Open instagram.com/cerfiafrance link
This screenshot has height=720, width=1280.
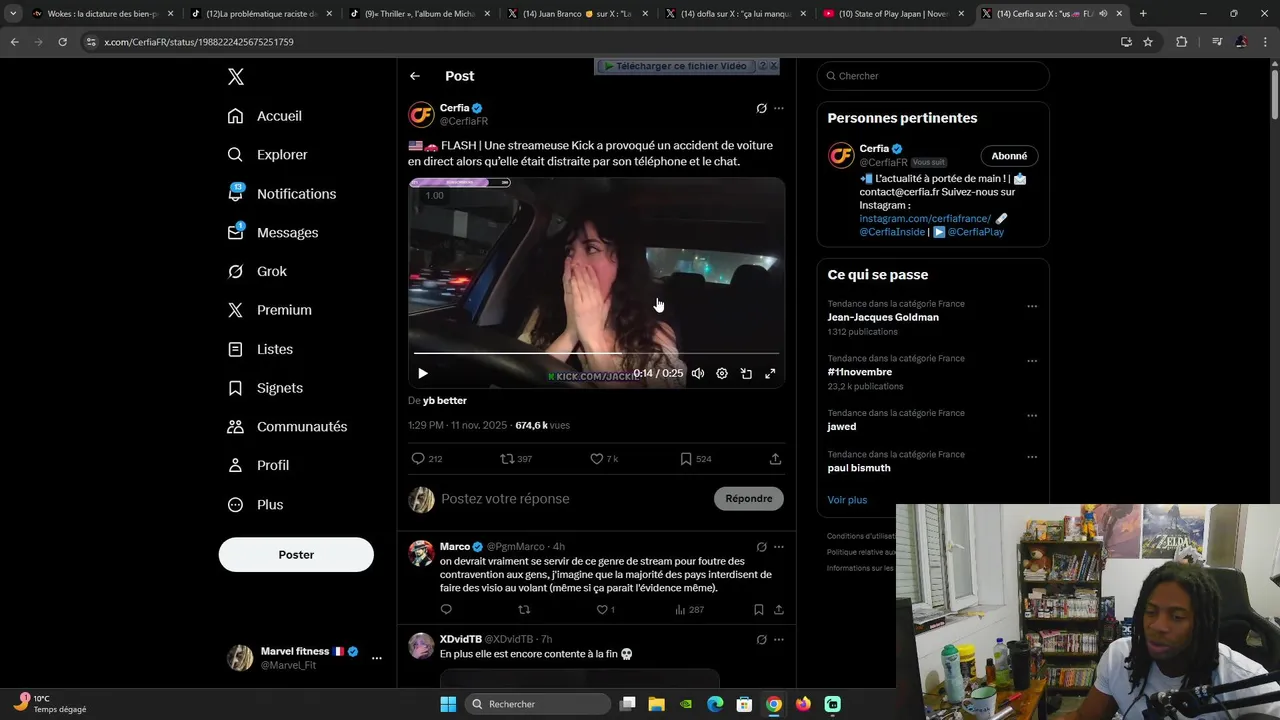pyautogui.click(x=925, y=218)
